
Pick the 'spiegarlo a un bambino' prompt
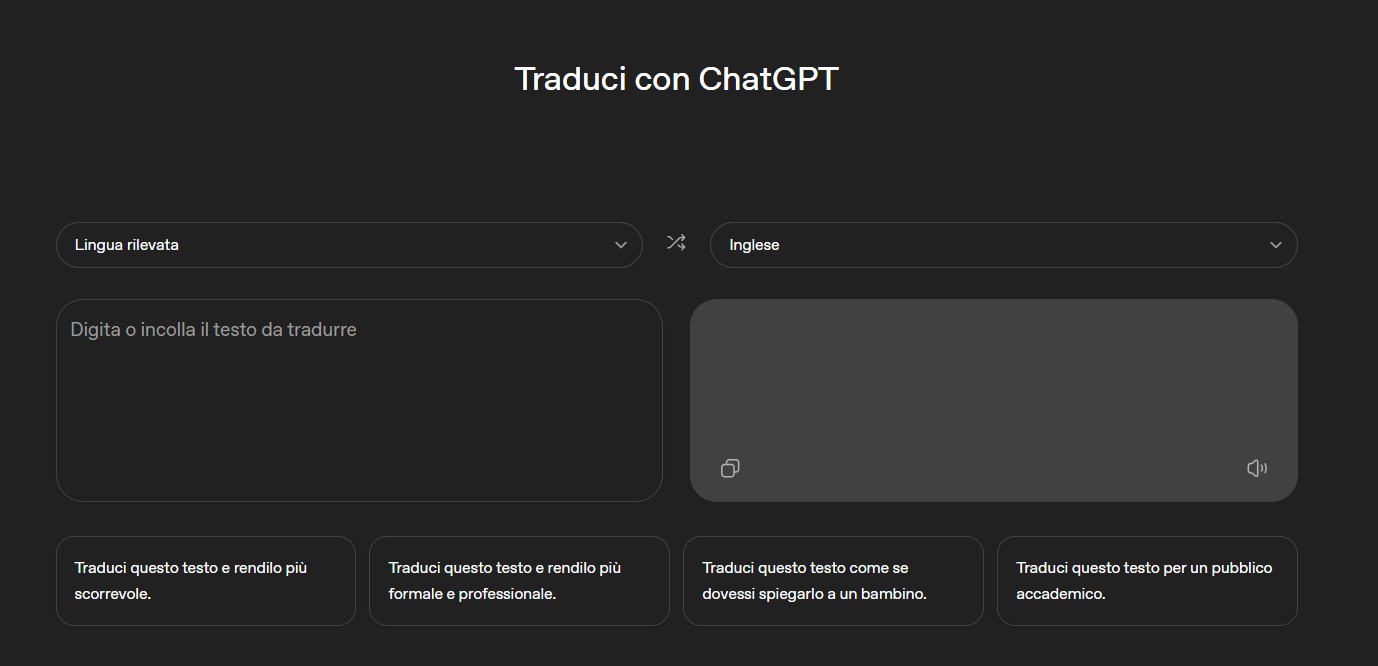tap(832, 581)
